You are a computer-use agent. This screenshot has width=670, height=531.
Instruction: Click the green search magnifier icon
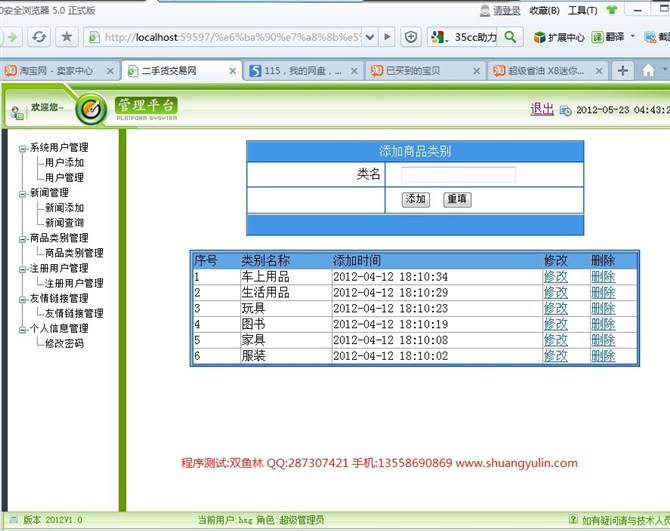(x=510, y=37)
